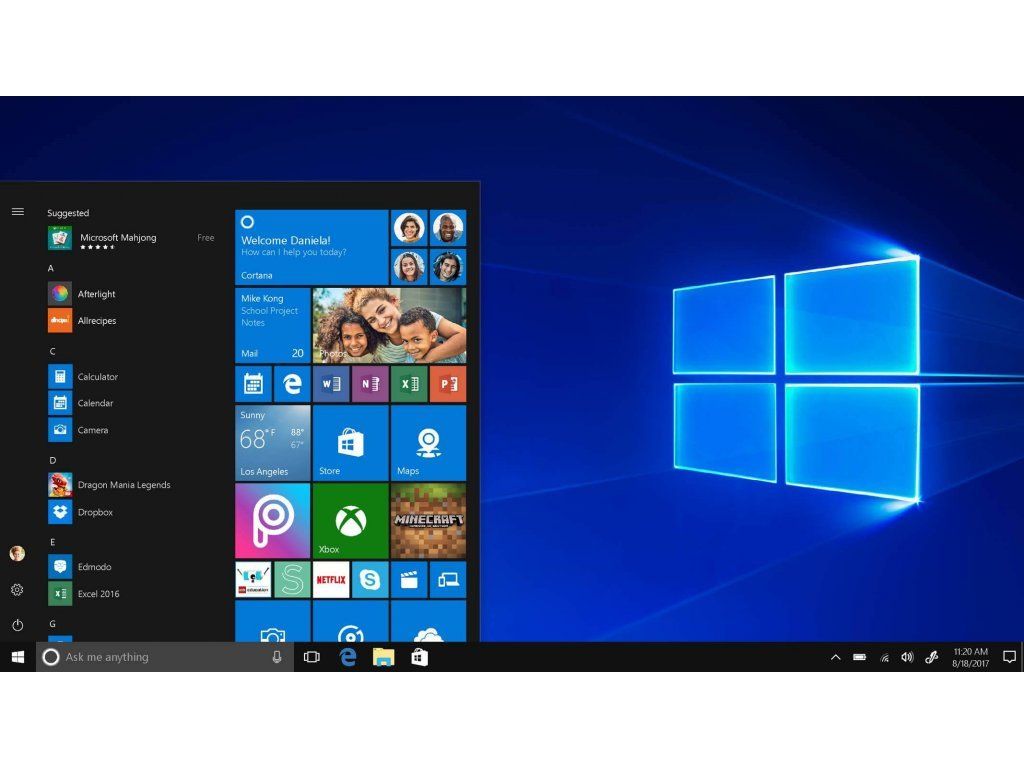Open the volume speaker tray icon
Viewport: 1024px width, 768px height.
pos(907,658)
